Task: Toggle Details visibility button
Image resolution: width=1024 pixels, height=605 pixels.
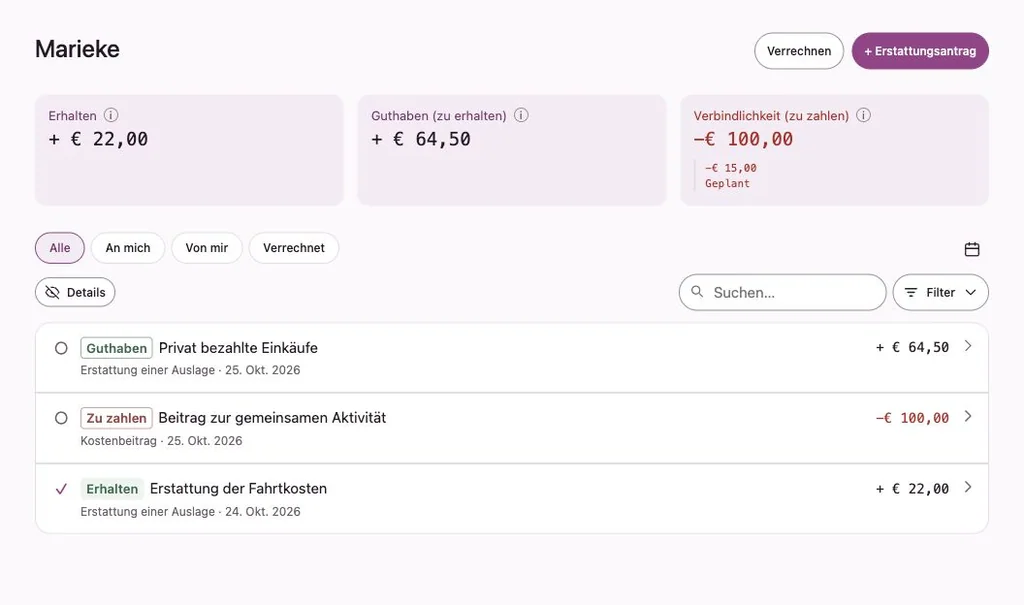Action: tap(75, 292)
